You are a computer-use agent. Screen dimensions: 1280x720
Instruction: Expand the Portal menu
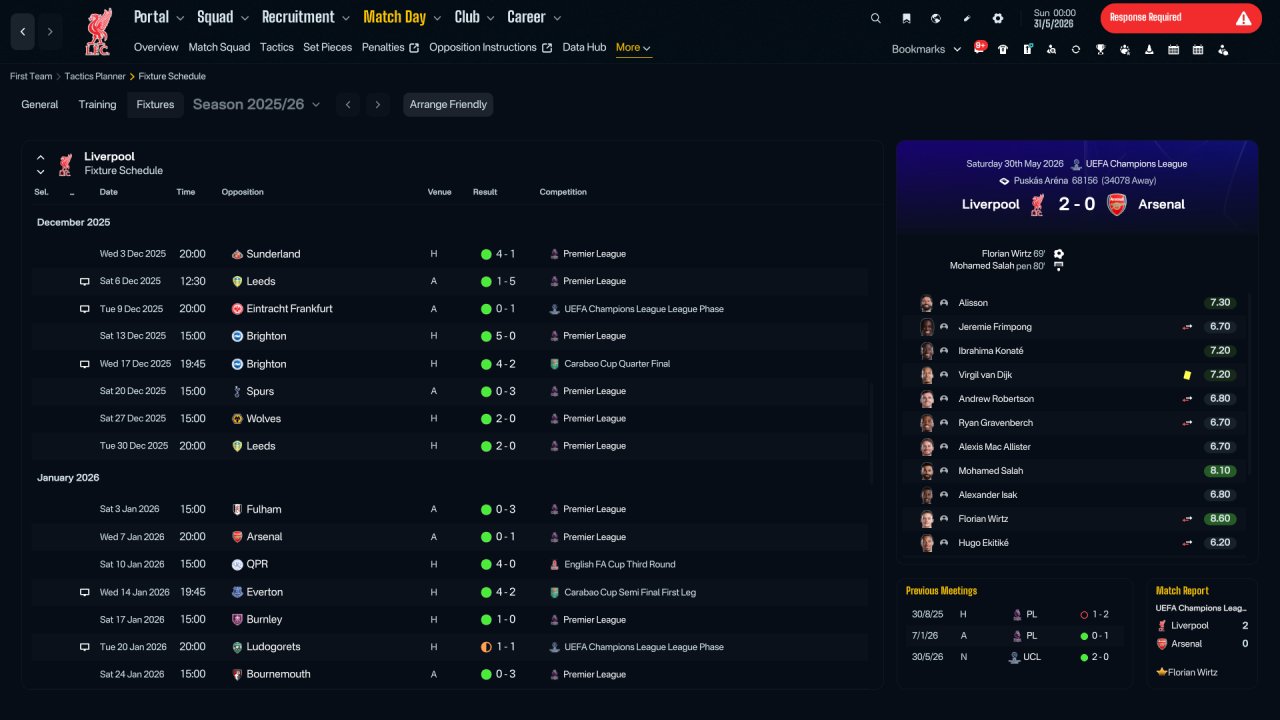(x=159, y=17)
